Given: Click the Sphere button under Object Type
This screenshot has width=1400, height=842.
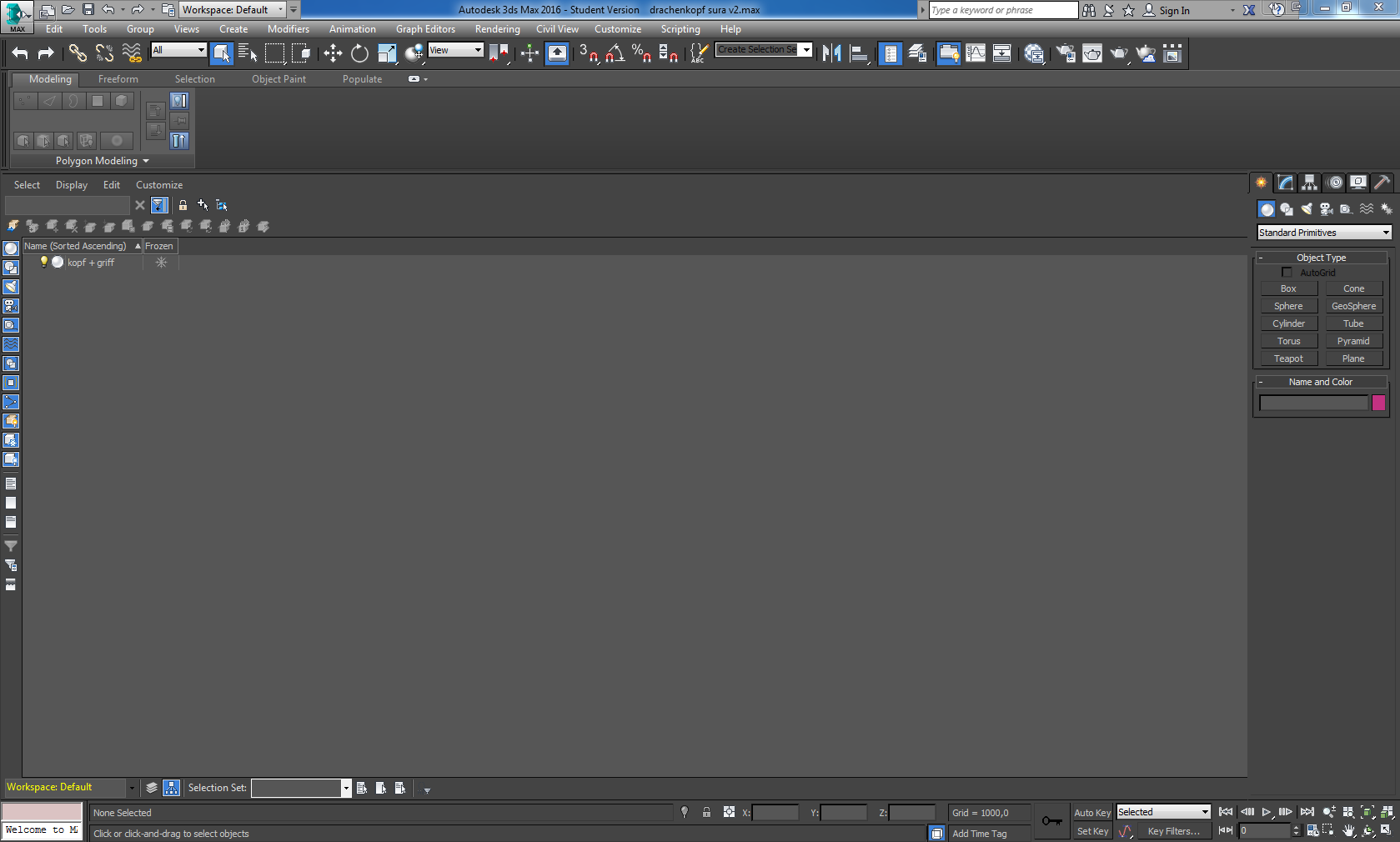Looking at the screenshot, I should click(x=1288, y=305).
